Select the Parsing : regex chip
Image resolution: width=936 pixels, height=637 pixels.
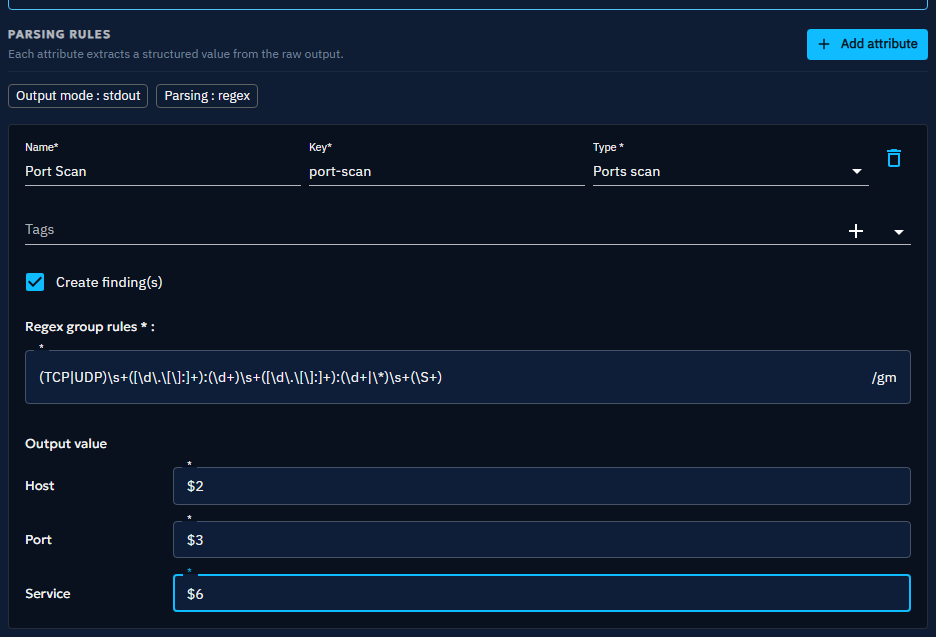click(207, 96)
